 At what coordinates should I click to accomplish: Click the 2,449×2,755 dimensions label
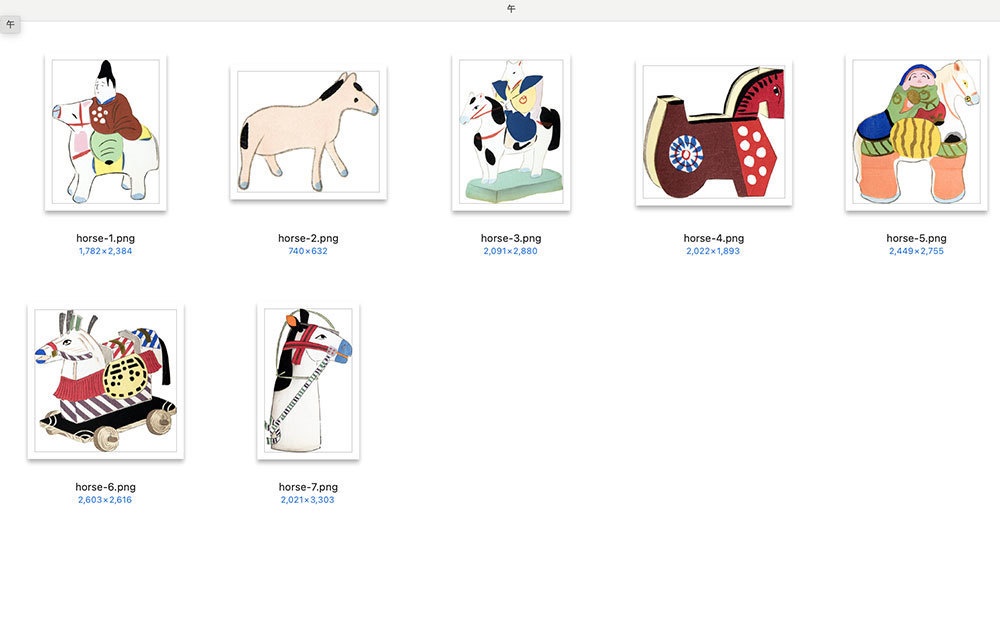(x=916, y=251)
